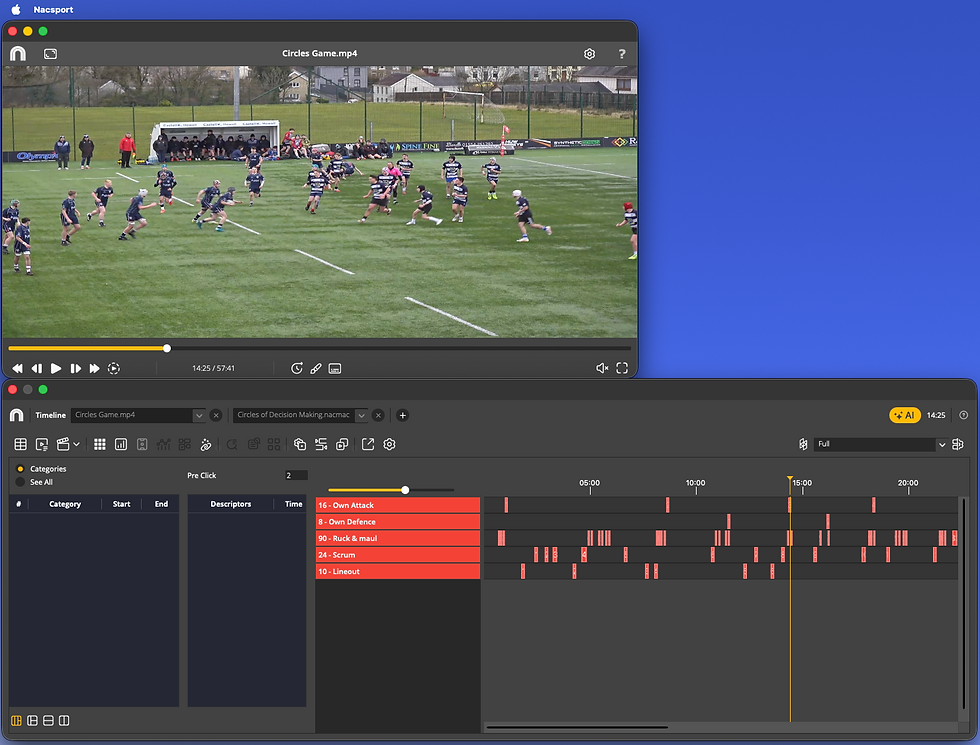Click the charts statistics icon in the toolbar
This screenshot has width=980, height=745.
tap(121, 444)
